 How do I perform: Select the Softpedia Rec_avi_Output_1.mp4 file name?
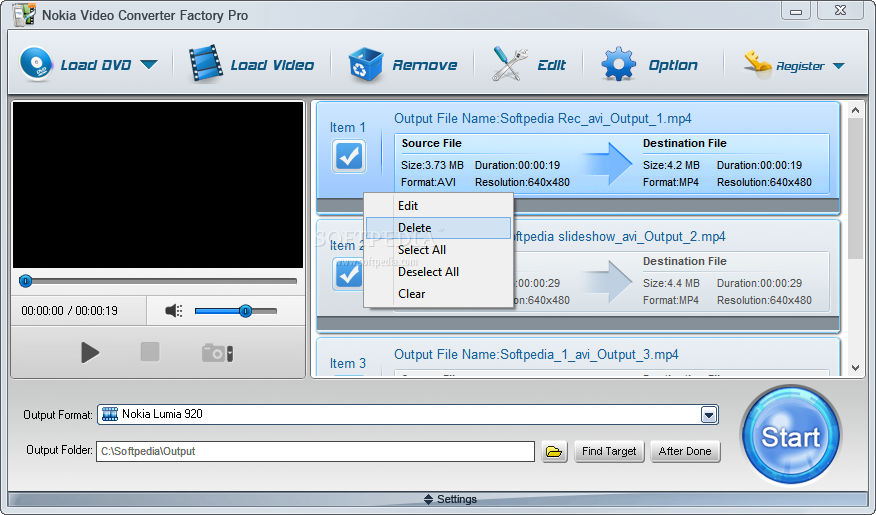click(x=596, y=118)
